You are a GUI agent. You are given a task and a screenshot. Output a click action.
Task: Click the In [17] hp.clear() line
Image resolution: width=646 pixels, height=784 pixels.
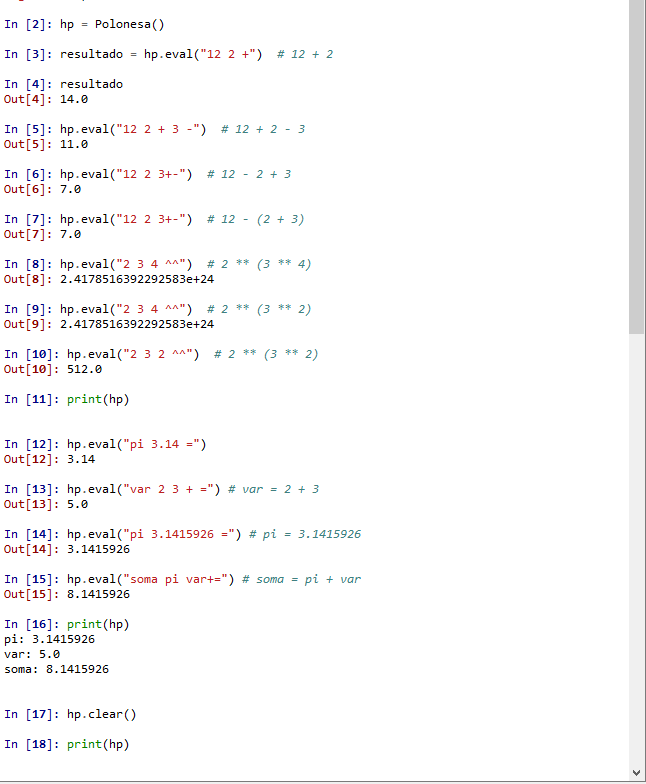coord(70,714)
